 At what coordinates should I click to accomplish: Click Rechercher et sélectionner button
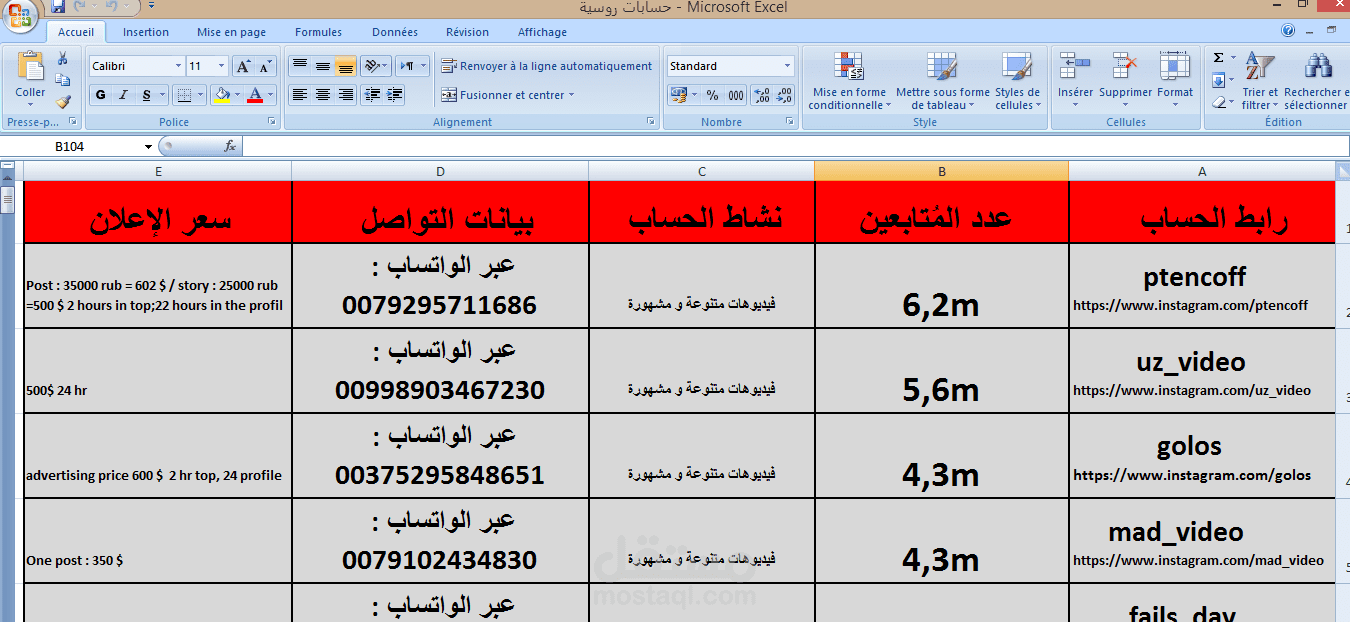click(x=1316, y=80)
